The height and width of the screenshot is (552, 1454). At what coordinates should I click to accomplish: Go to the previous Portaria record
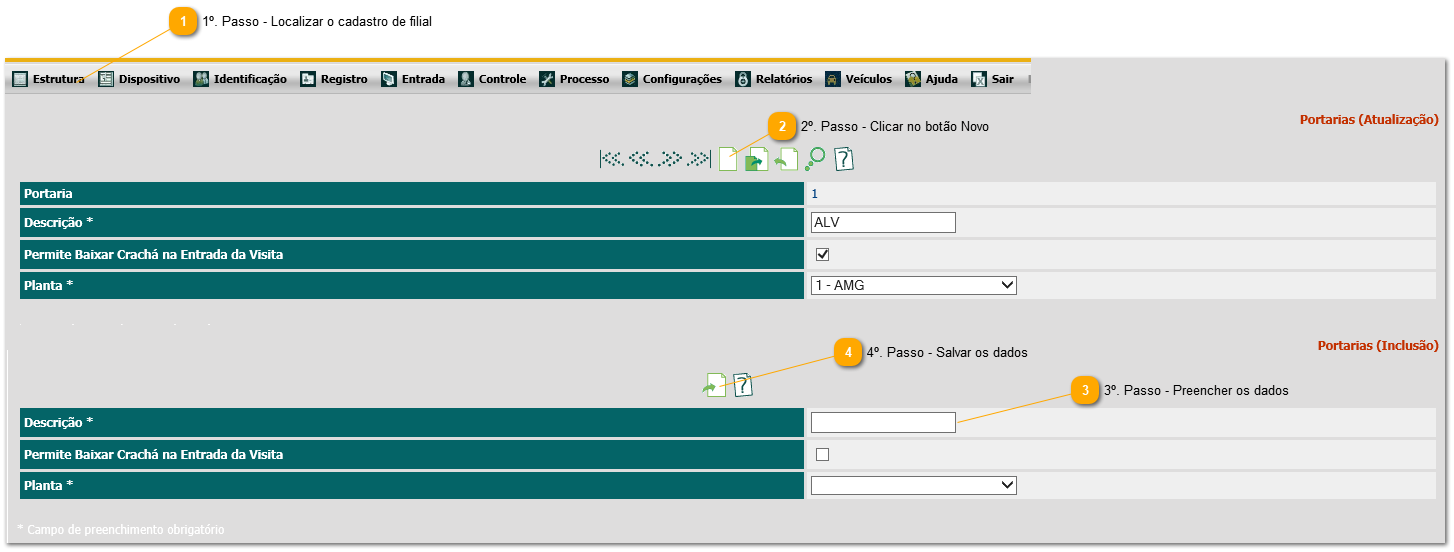(x=641, y=158)
